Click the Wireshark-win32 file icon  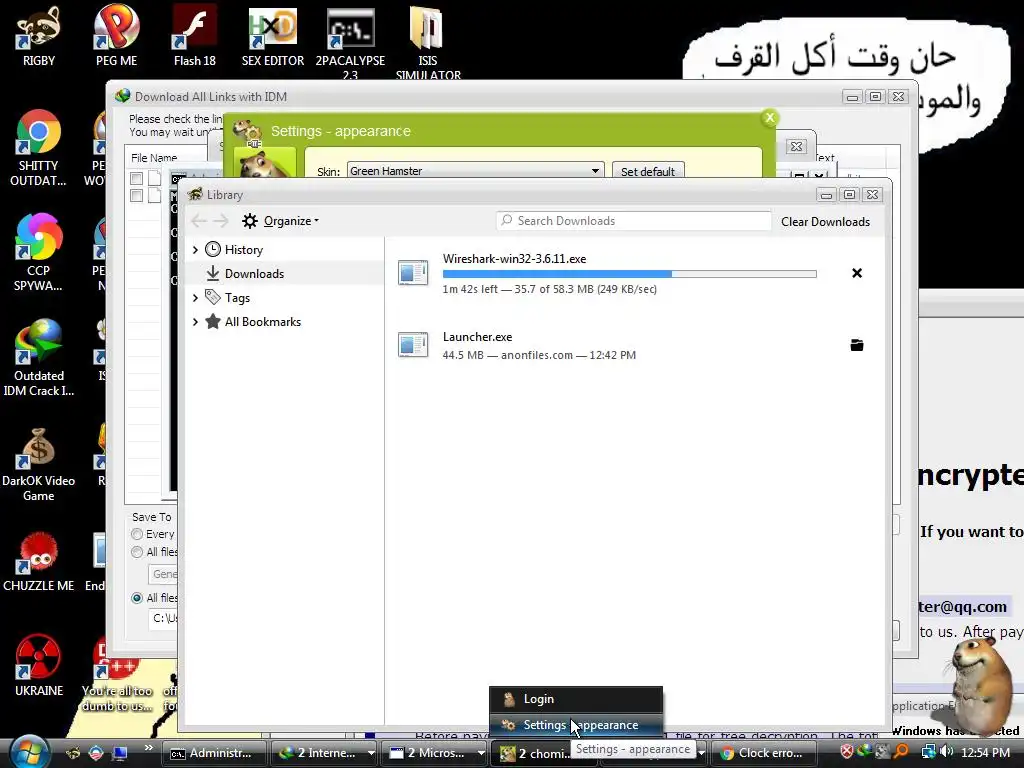click(413, 272)
